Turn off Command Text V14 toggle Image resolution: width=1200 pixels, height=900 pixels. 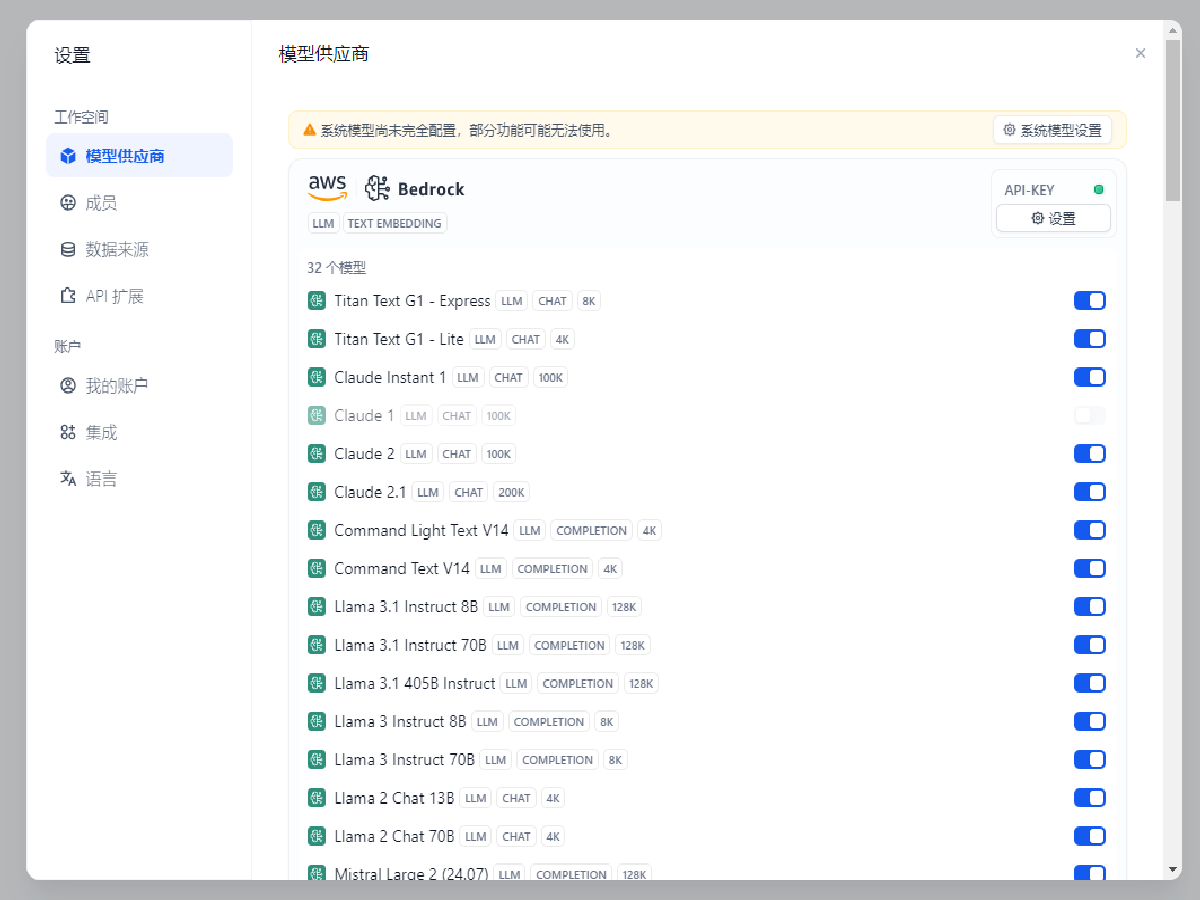coord(1089,569)
